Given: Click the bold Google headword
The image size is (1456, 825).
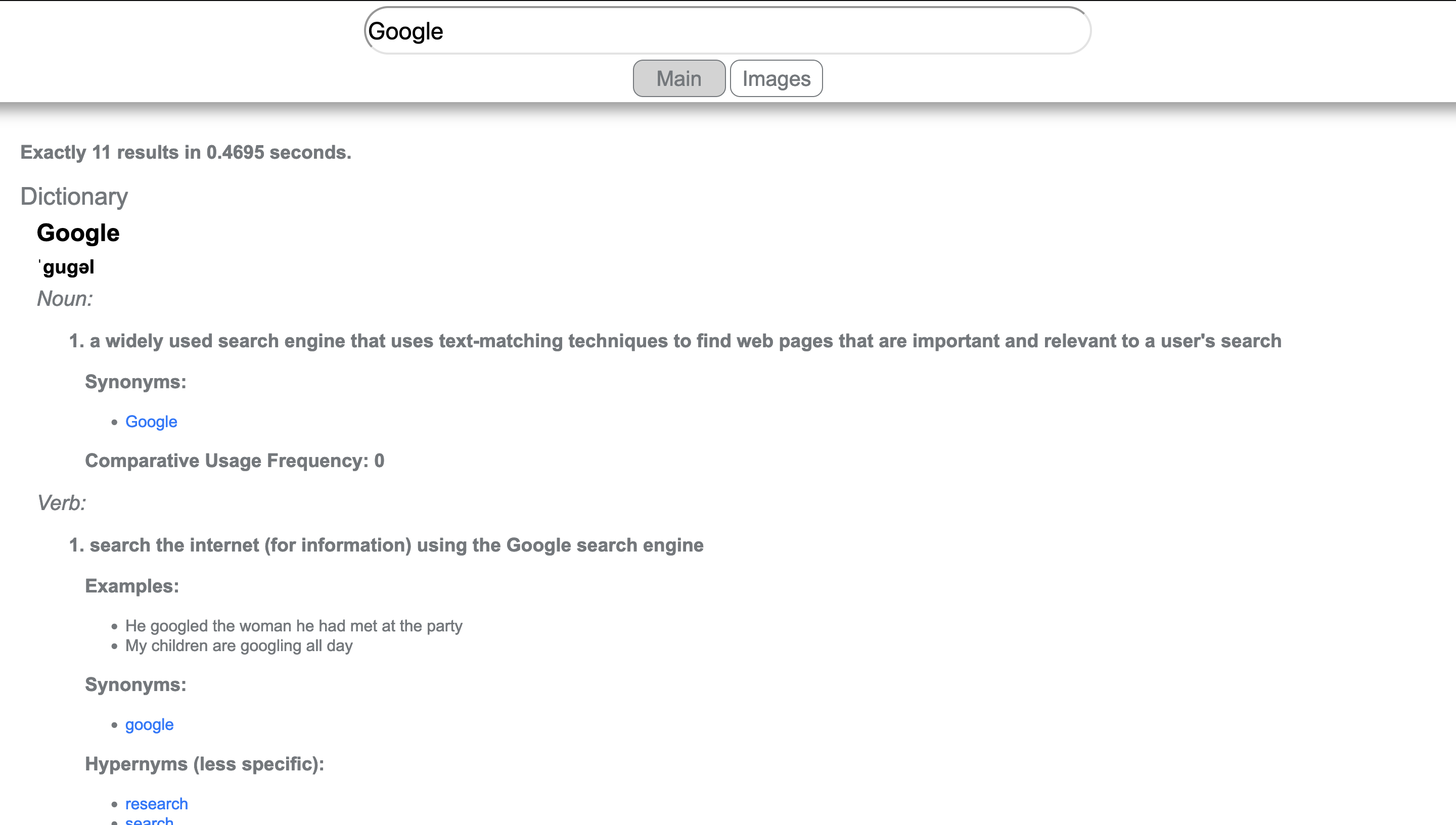Looking at the screenshot, I should point(78,233).
